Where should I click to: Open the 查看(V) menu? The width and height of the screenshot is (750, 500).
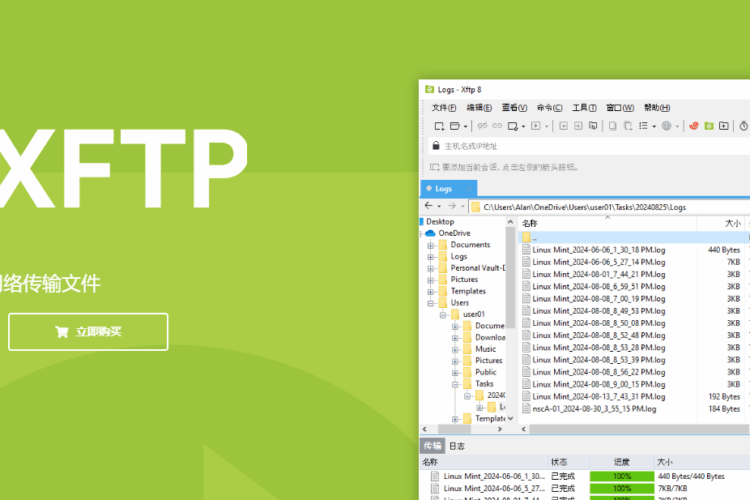pos(514,108)
